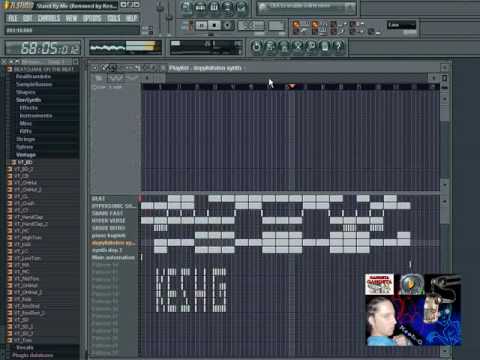480x360 pixels.
Task: Open the playlist options menu arrow
Action: click(95, 68)
